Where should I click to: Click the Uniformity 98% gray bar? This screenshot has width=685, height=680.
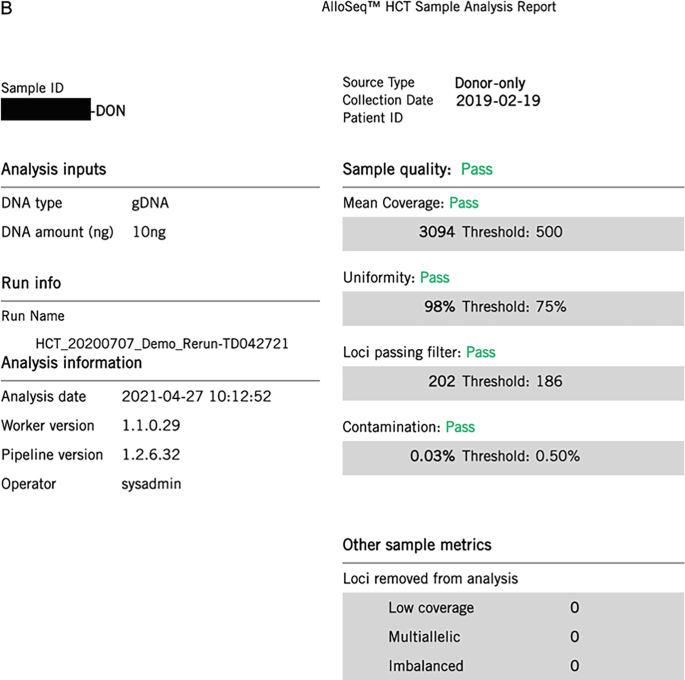(x=511, y=307)
